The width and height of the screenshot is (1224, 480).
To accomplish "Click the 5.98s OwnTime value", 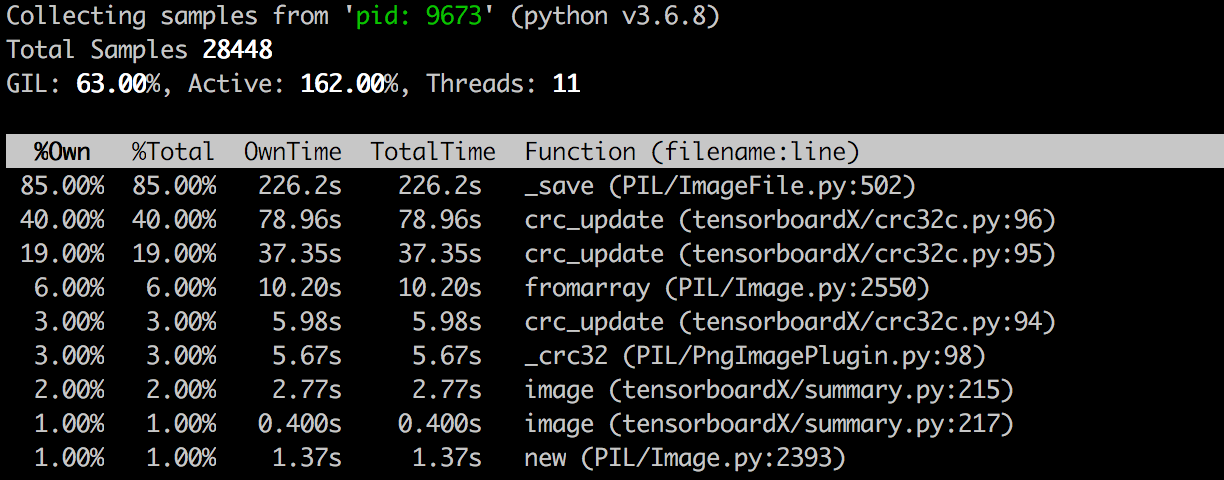I will pyautogui.click(x=307, y=322).
